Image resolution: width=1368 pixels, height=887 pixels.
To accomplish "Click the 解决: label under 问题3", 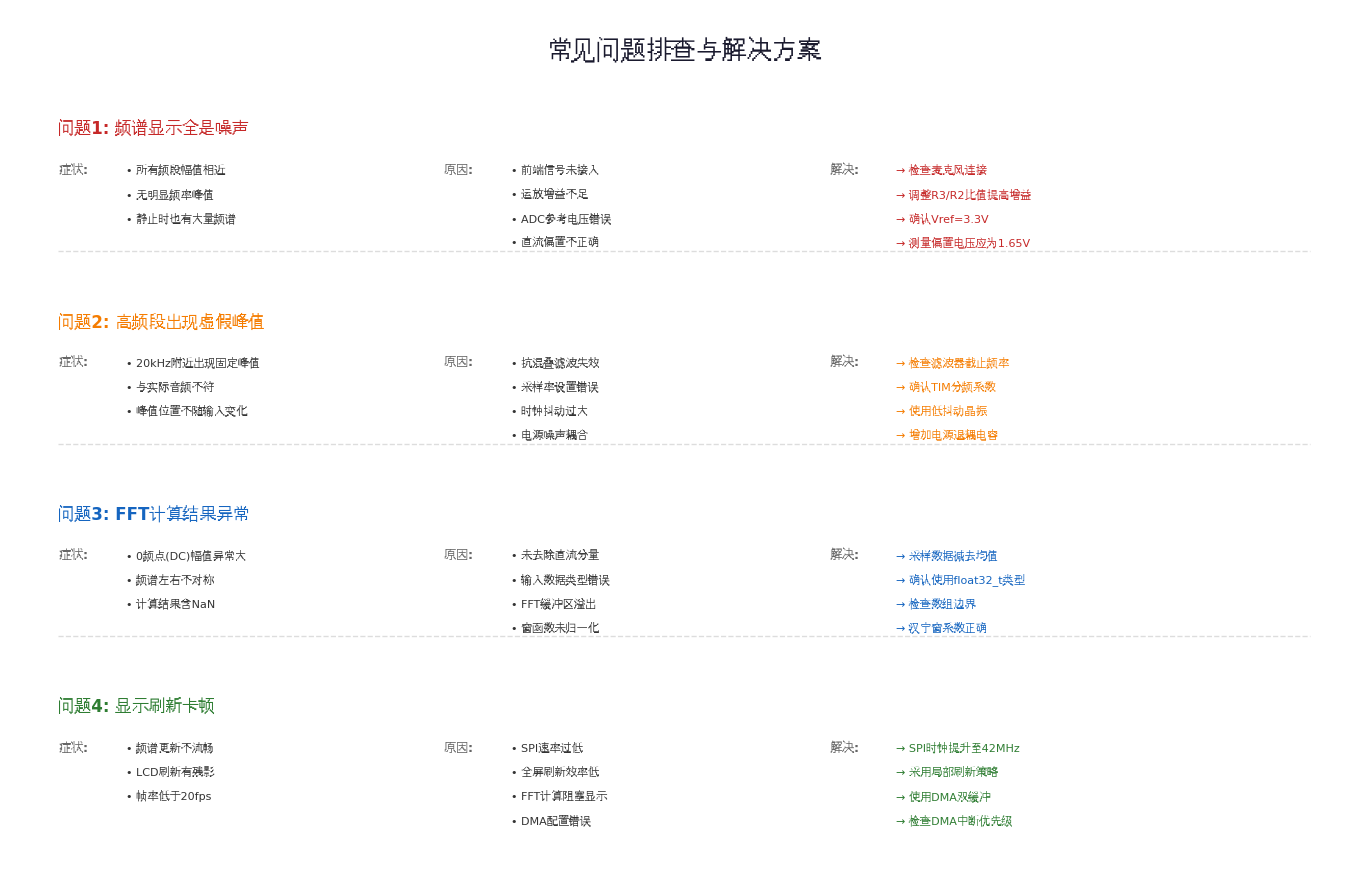I will coord(844,554).
